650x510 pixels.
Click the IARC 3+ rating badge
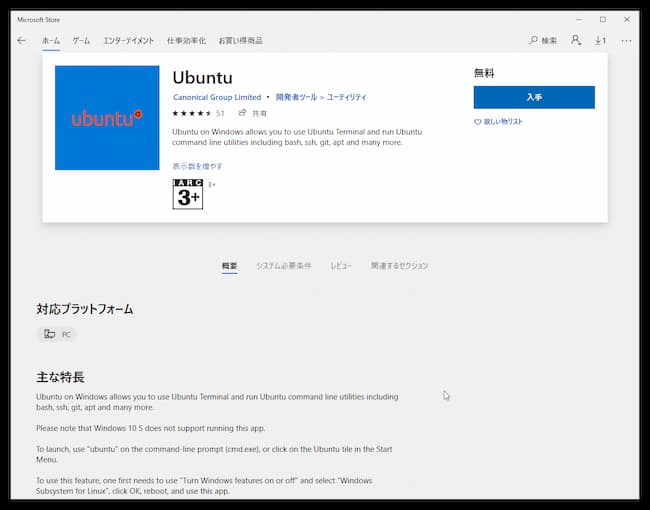[x=188, y=194]
